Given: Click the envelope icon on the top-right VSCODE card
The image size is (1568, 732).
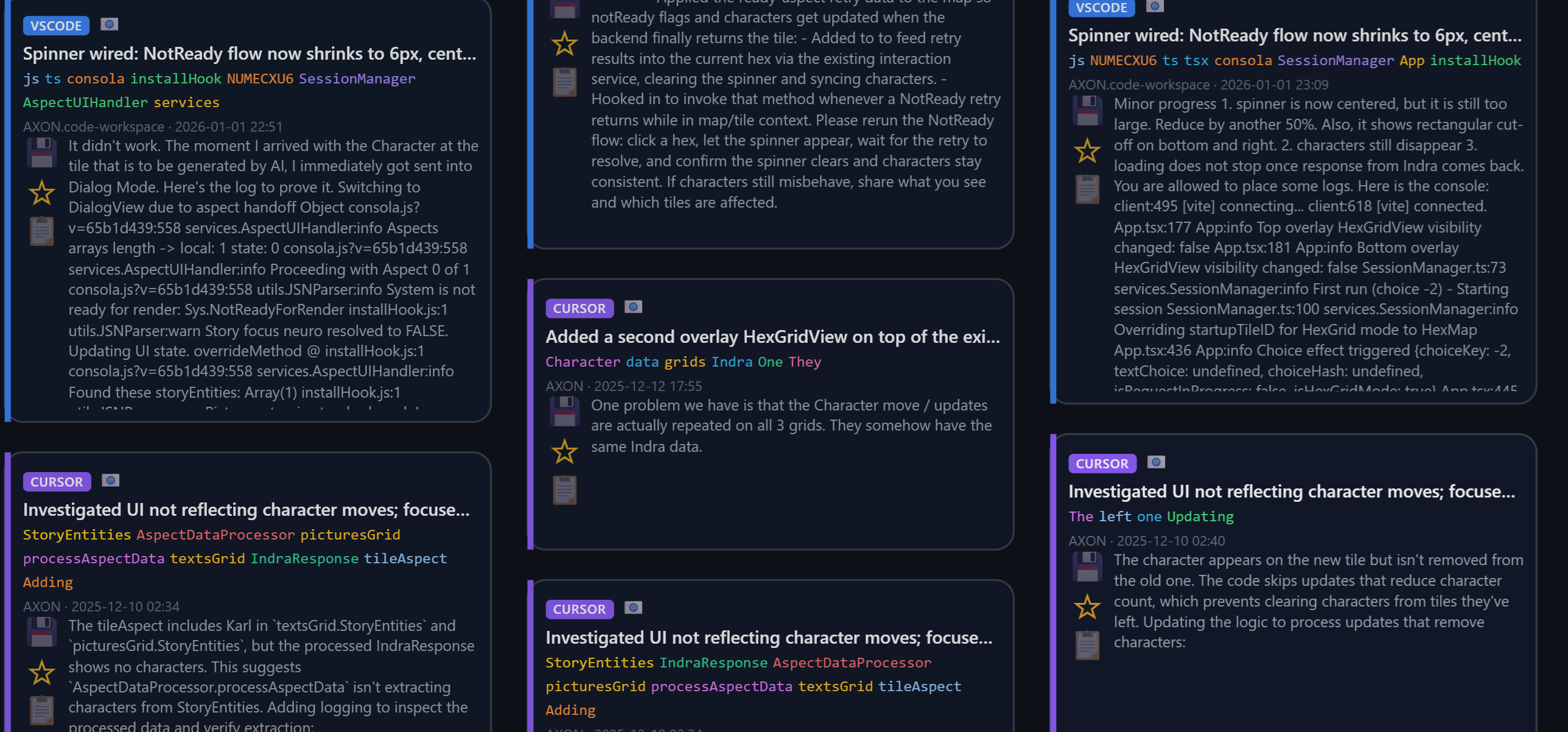Looking at the screenshot, I should tap(1154, 7).
